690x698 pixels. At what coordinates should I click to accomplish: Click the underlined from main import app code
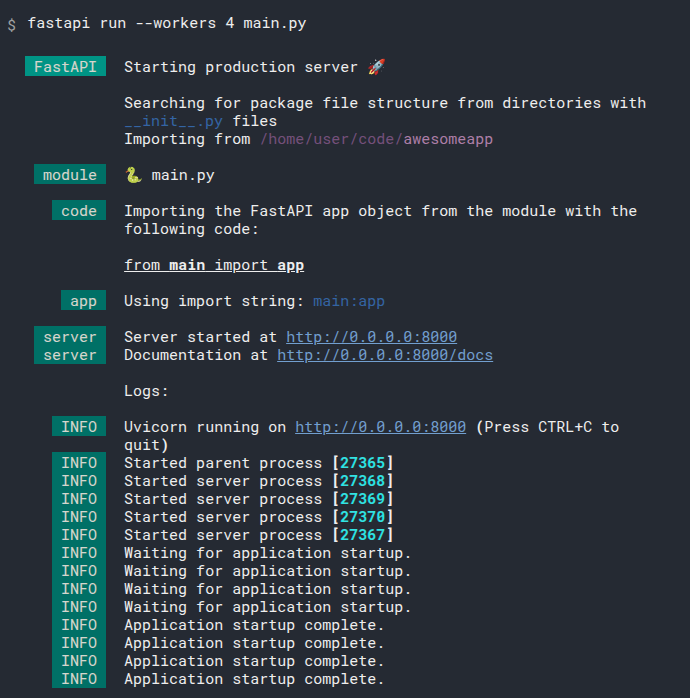214,265
